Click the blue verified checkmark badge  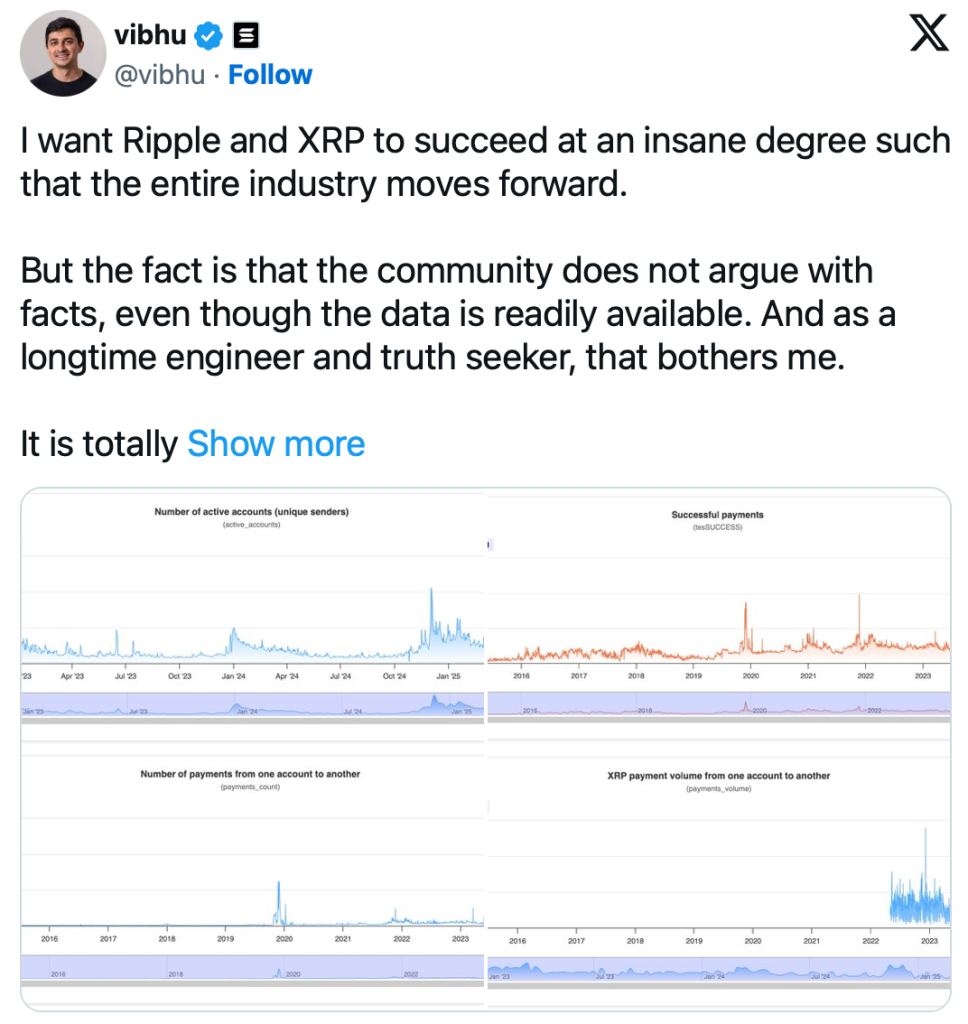pos(208,37)
